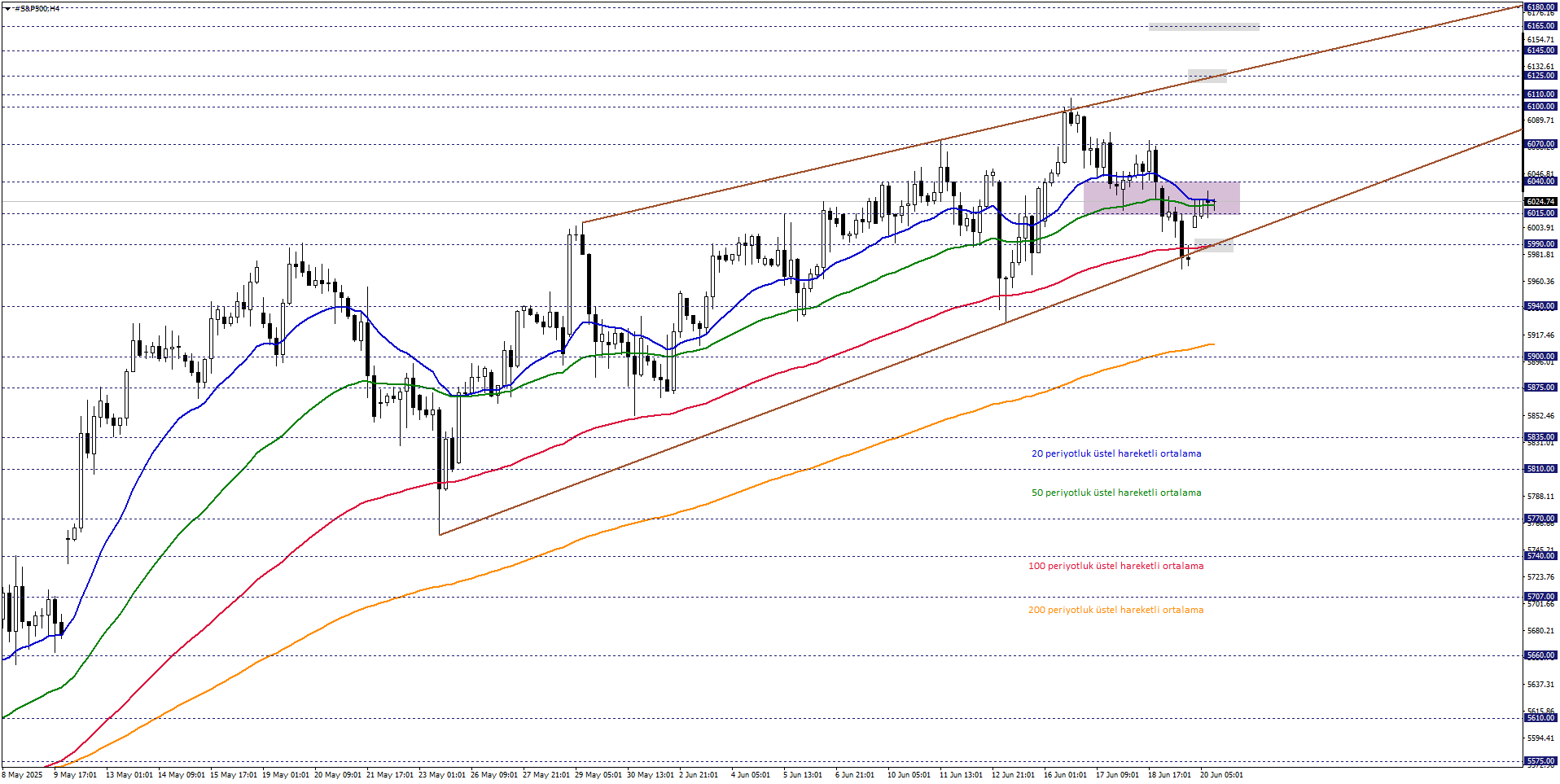Click the 6015.00 price level label

1540,213
